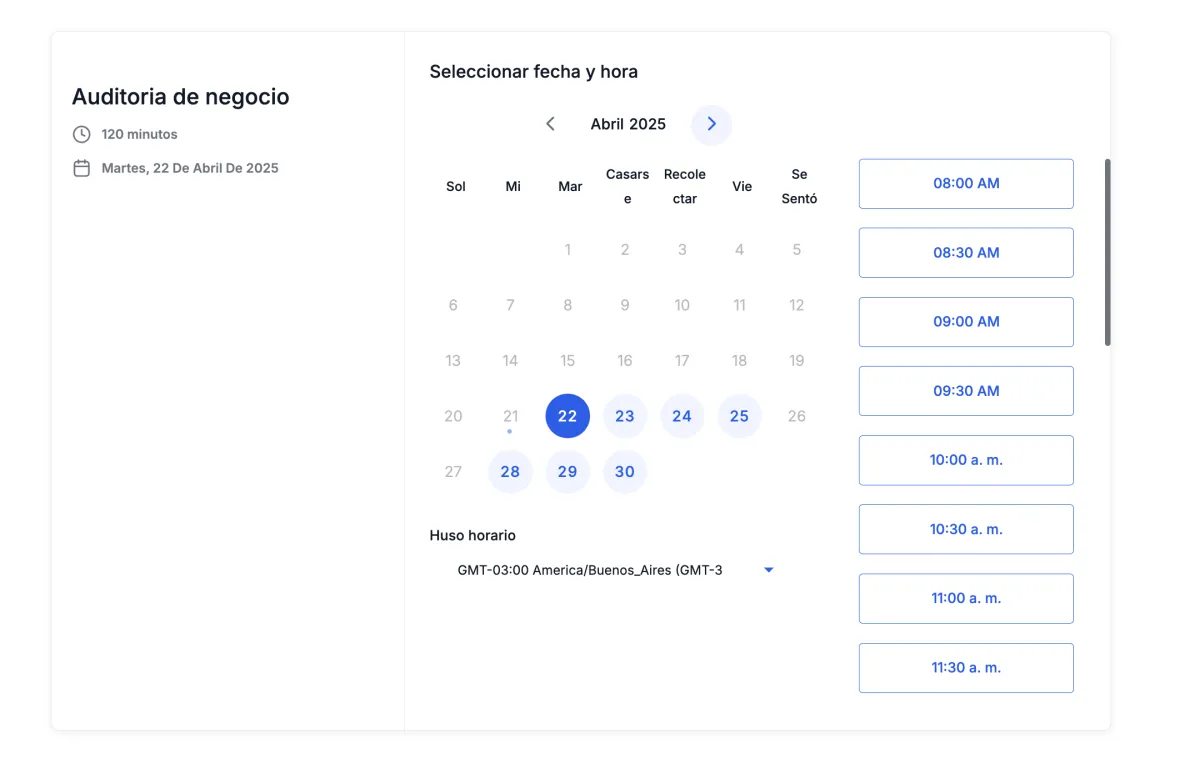
Task: Pick the 10:00 a. m. slot
Action: [966, 460]
